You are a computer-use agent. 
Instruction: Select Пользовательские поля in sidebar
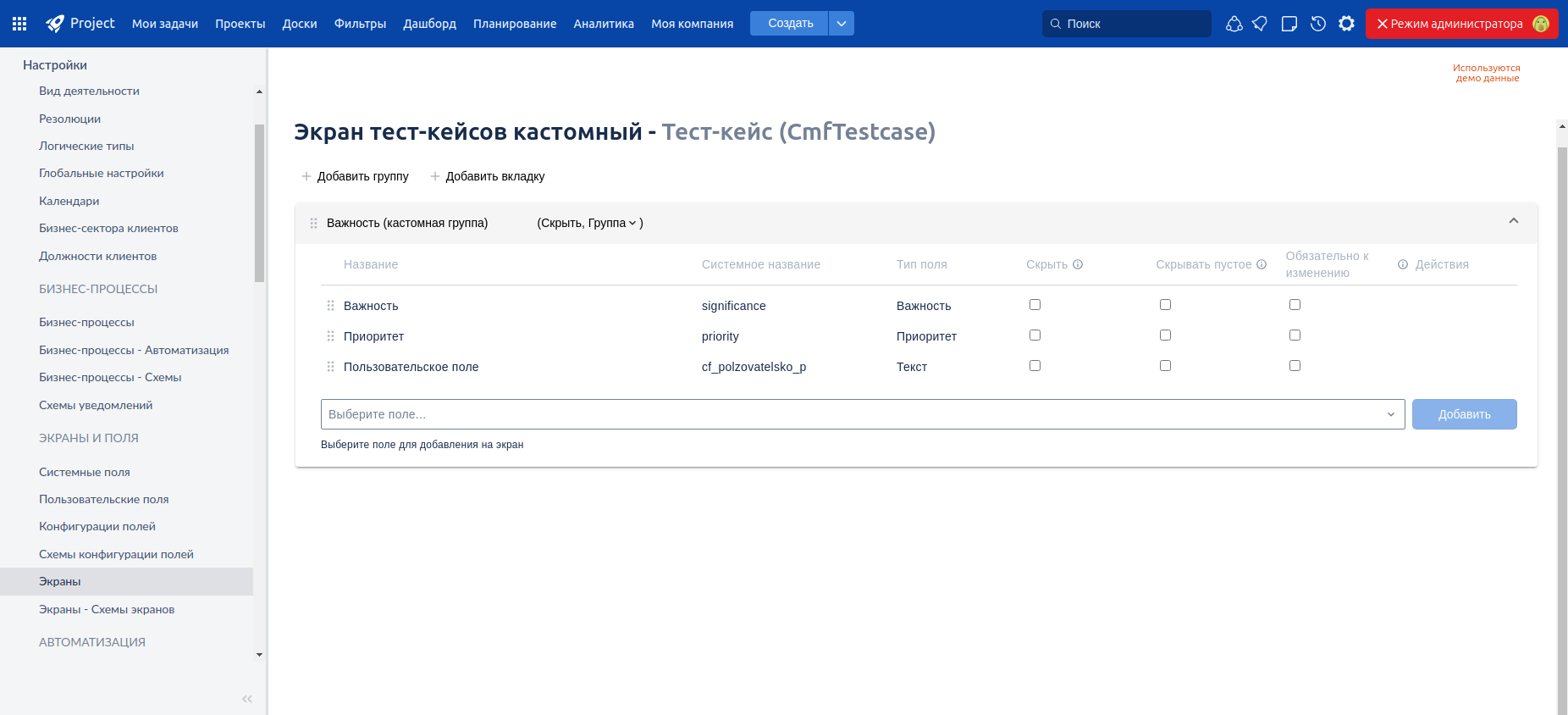[103, 499]
